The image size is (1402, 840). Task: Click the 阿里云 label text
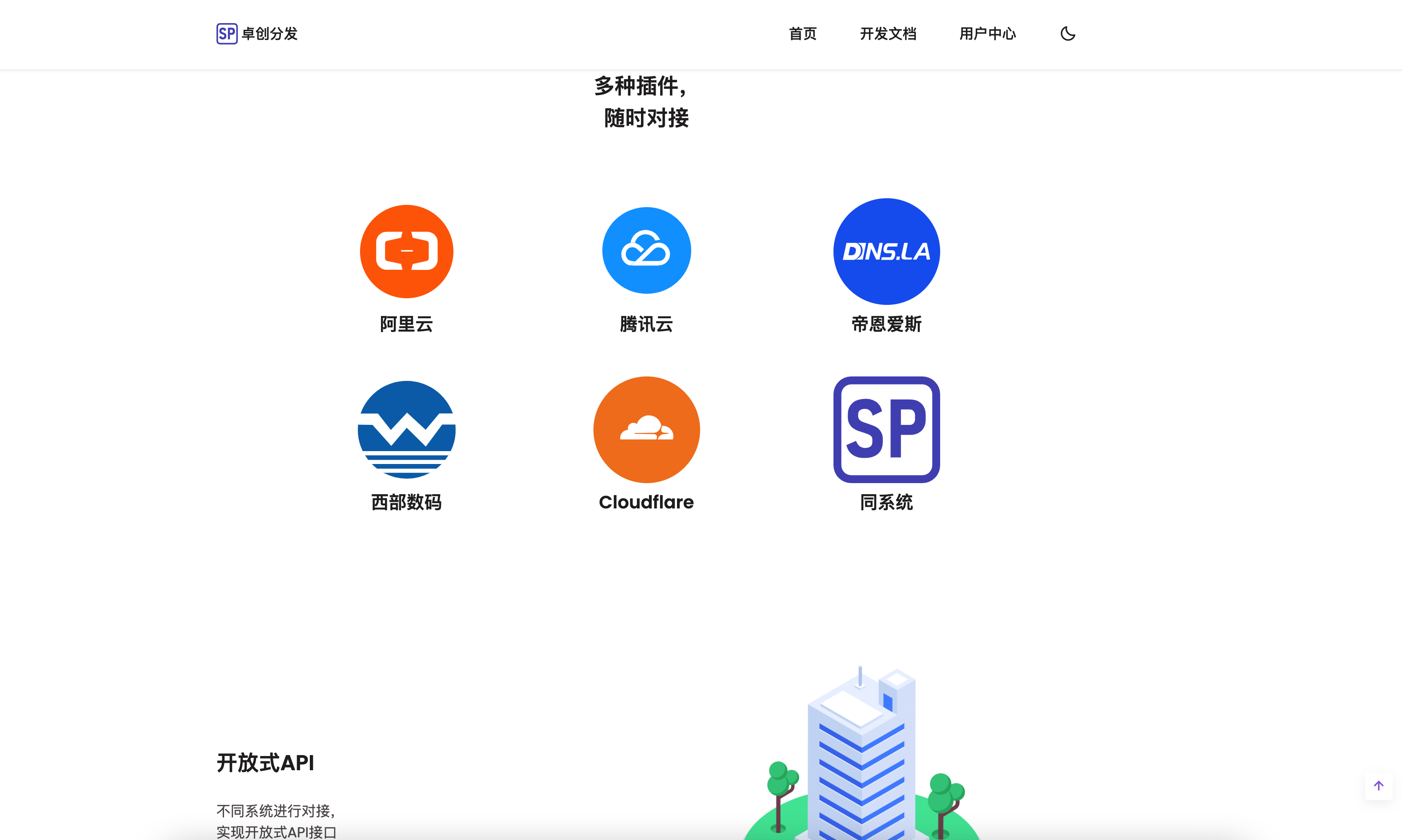(x=406, y=324)
